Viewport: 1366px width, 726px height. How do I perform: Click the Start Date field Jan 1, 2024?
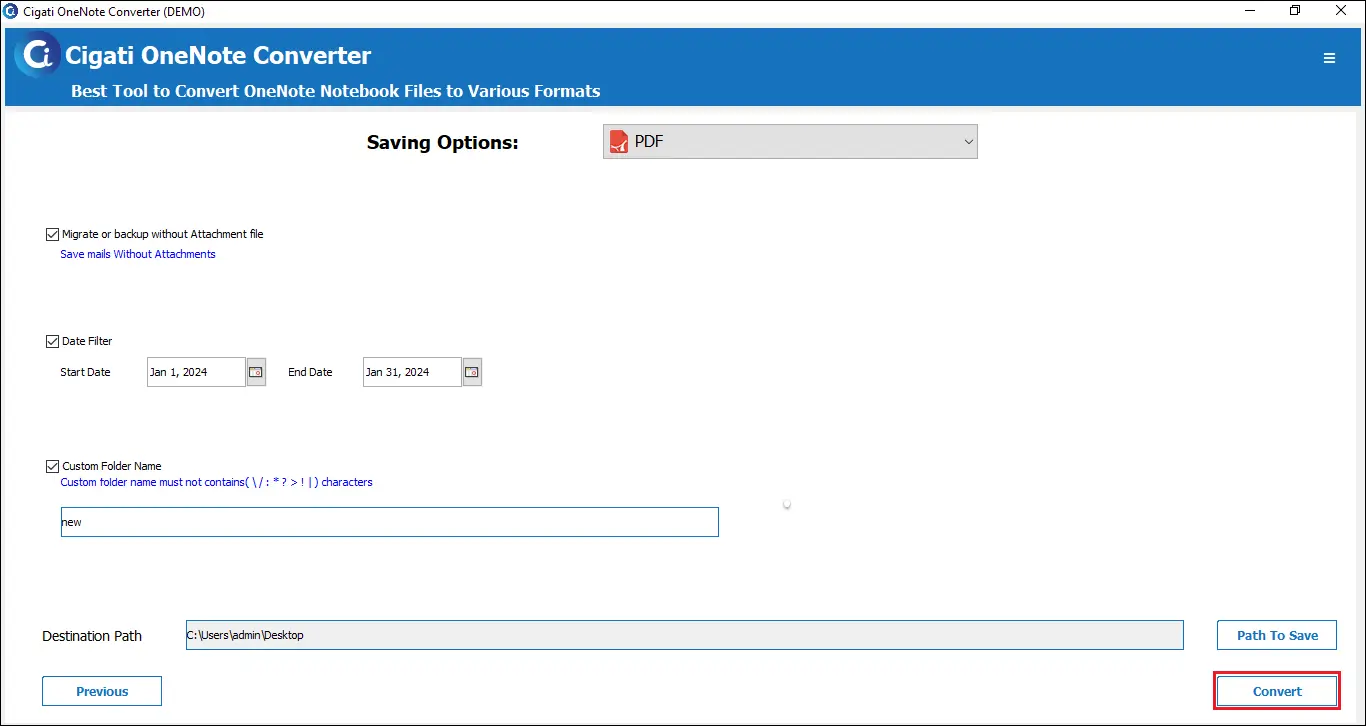[196, 372]
